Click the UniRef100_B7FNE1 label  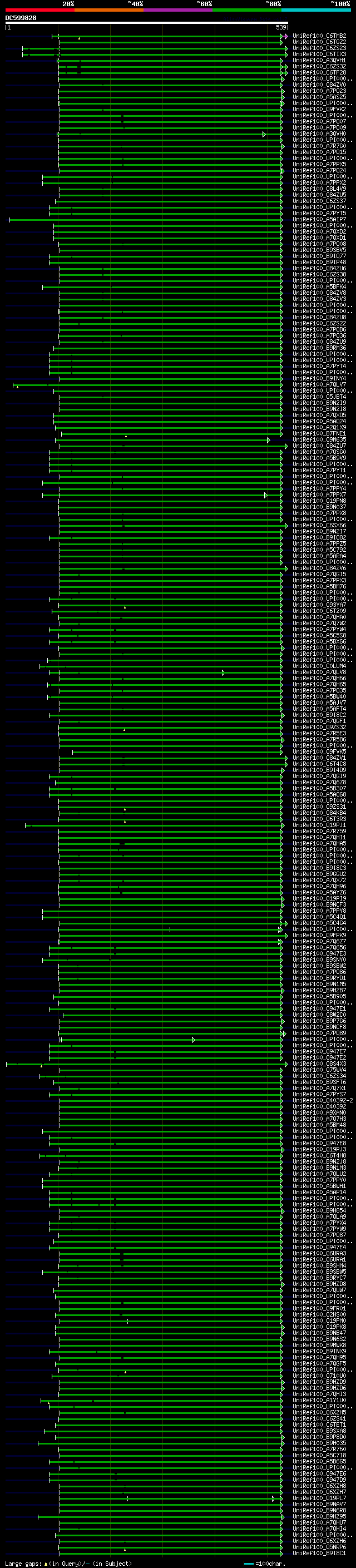click(319, 433)
